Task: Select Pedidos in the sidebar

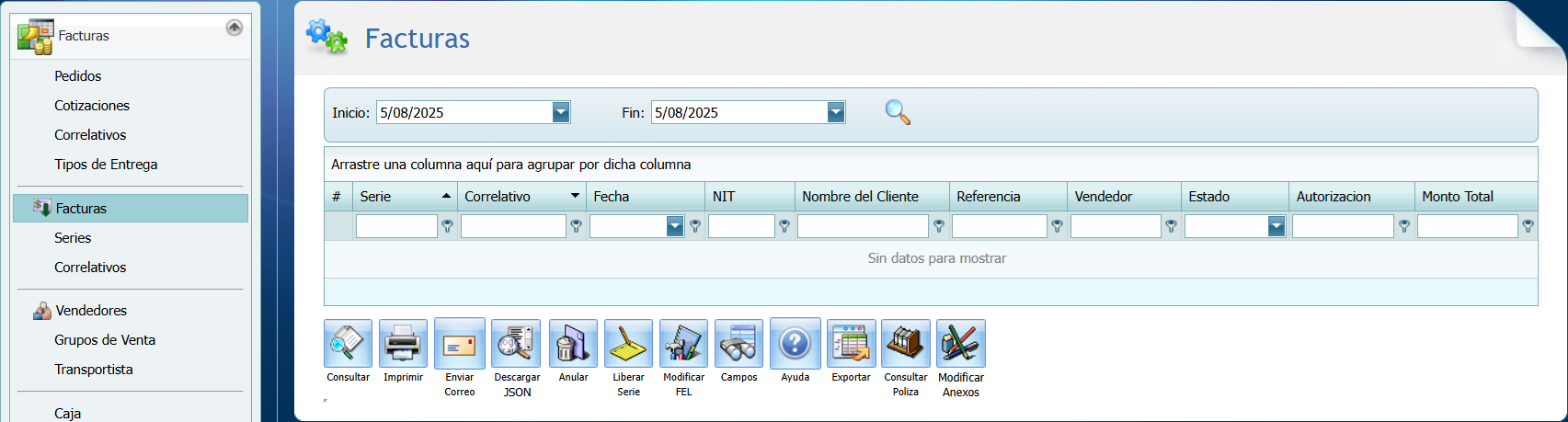Action: 78,76
